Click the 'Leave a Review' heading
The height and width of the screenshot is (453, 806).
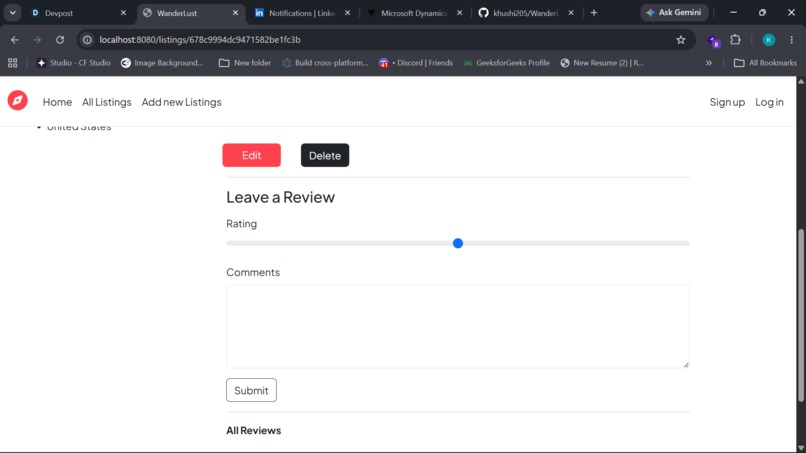280,197
